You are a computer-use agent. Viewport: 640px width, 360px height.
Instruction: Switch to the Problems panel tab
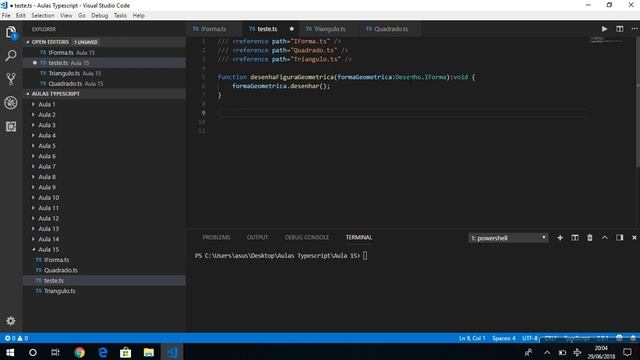[216, 238]
